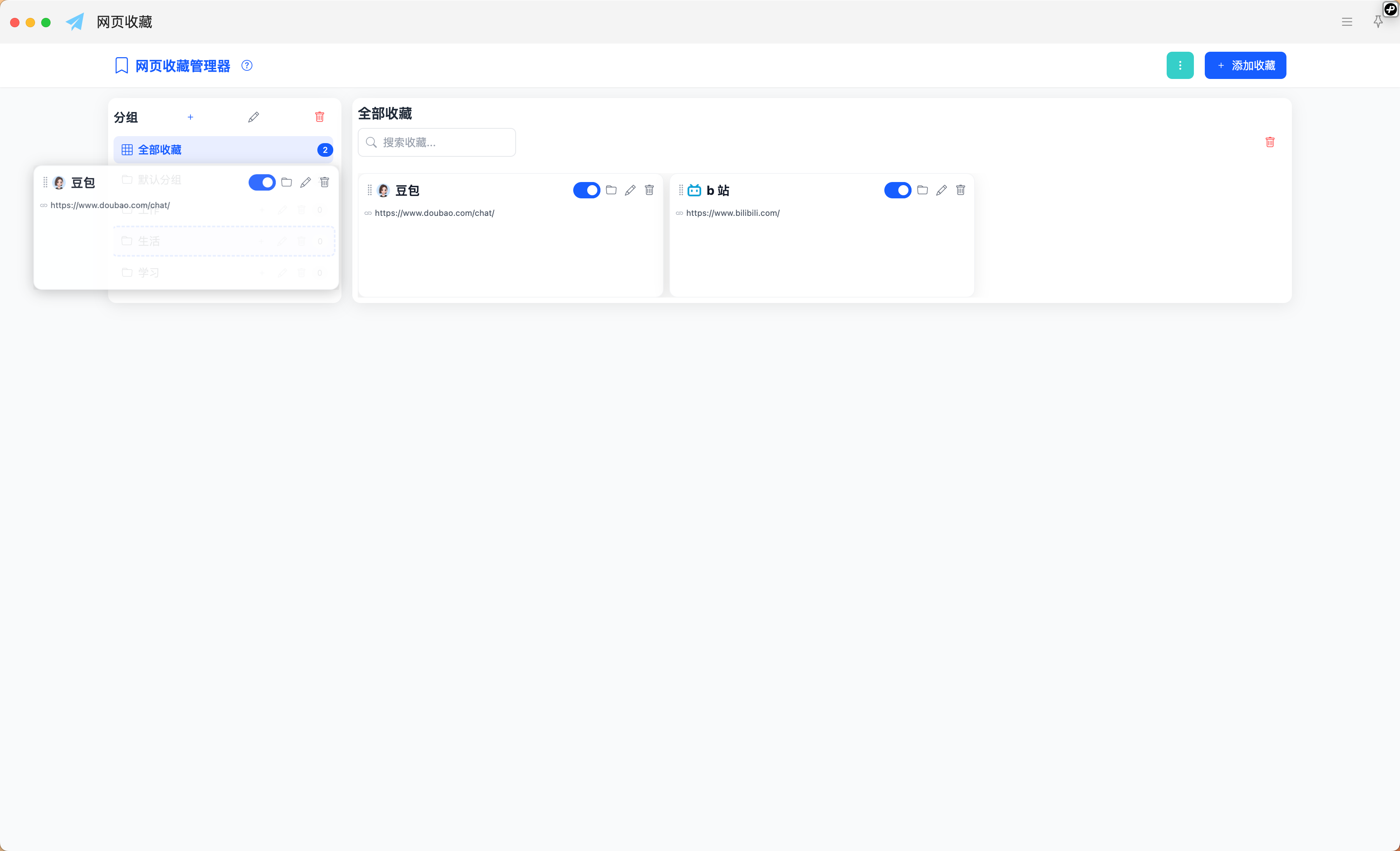Edit the b站 bookmark with pencil icon
Viewport: 1400px width, 851px height.
[941, 190]
